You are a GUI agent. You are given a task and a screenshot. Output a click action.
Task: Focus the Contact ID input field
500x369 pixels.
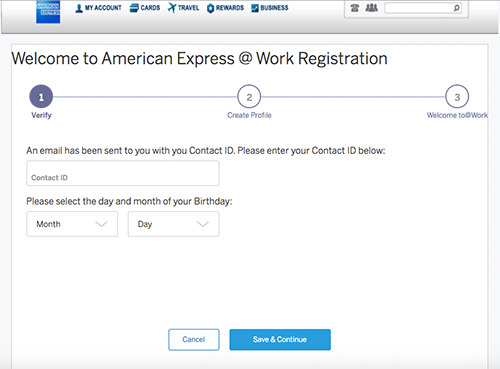123,173
